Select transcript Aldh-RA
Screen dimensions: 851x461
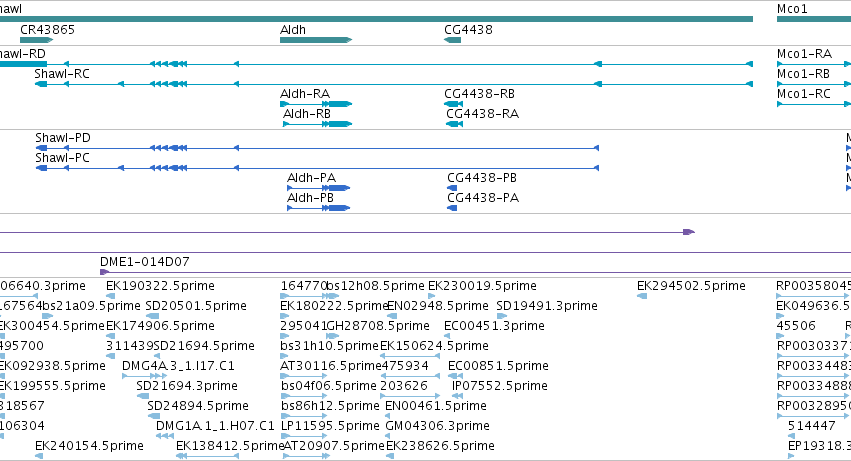click(x=305, y=94)
